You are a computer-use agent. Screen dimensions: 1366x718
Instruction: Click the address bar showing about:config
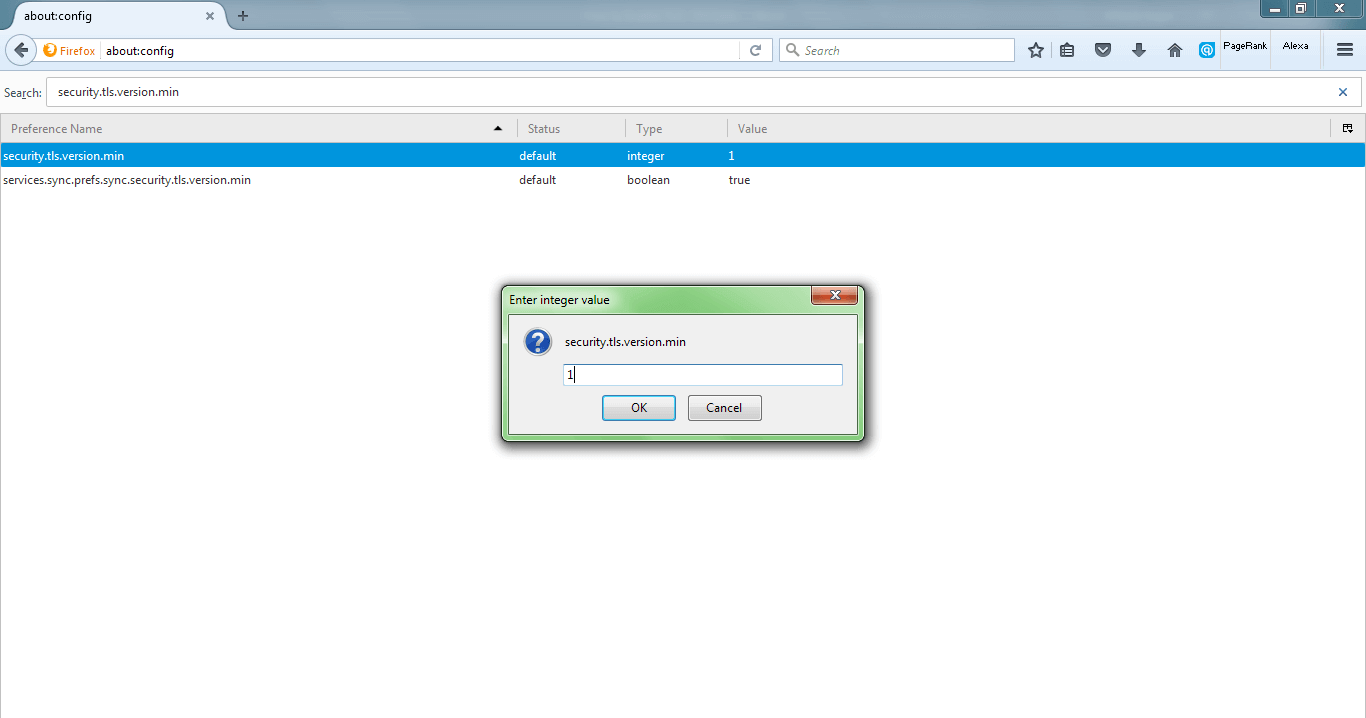(x=420, y=50)
